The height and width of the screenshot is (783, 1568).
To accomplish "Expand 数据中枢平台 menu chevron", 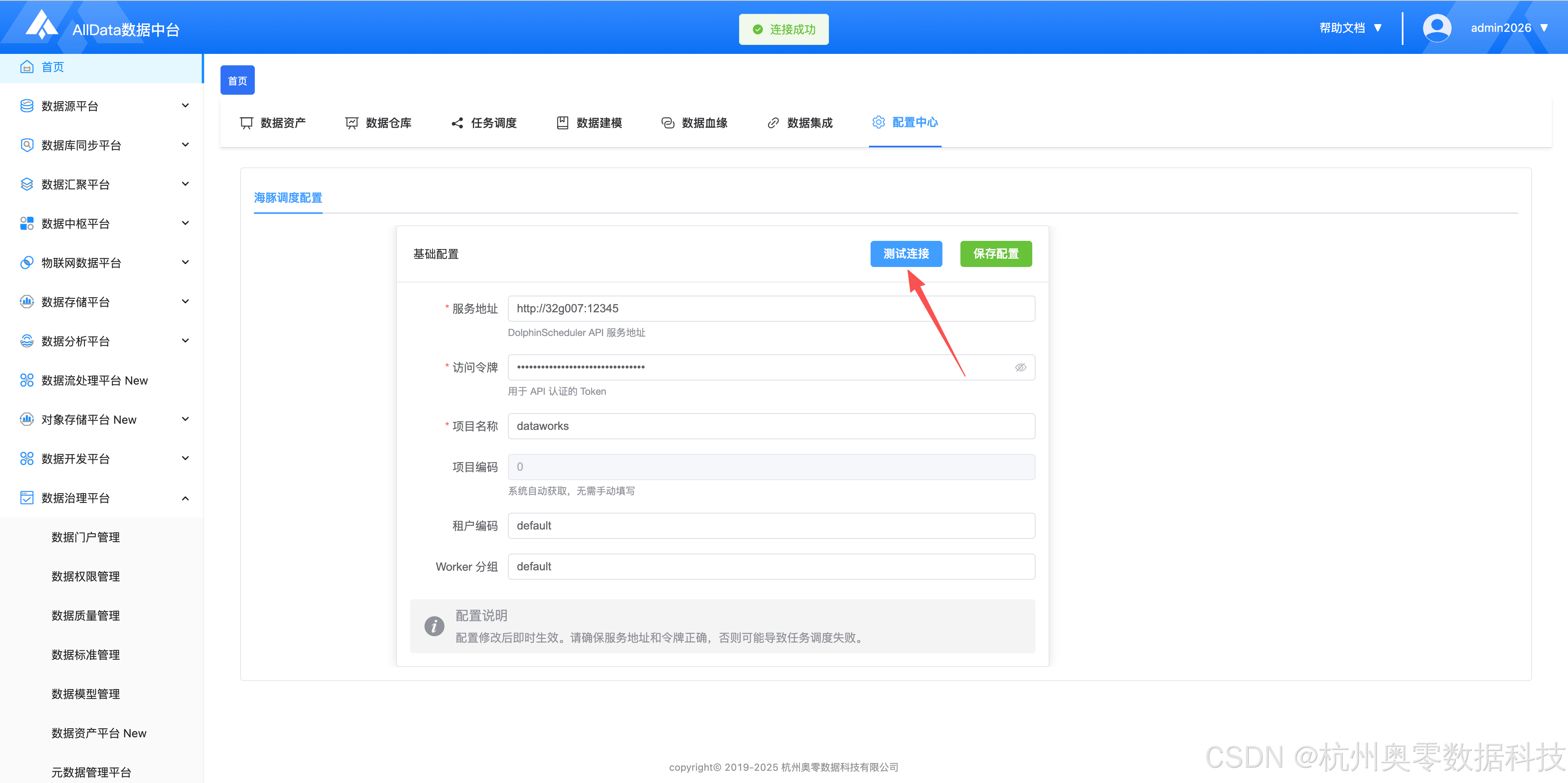I will click(186, 223).
